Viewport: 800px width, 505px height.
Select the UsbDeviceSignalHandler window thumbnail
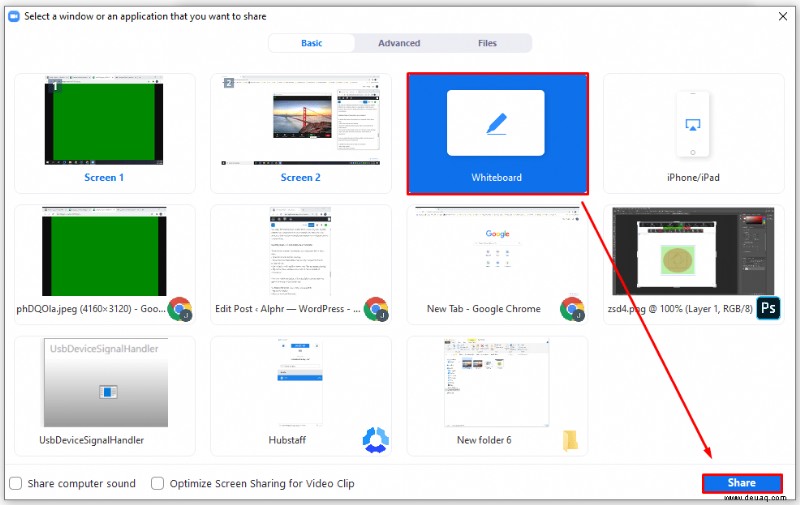pyautogui.click(x=105, y=396)
